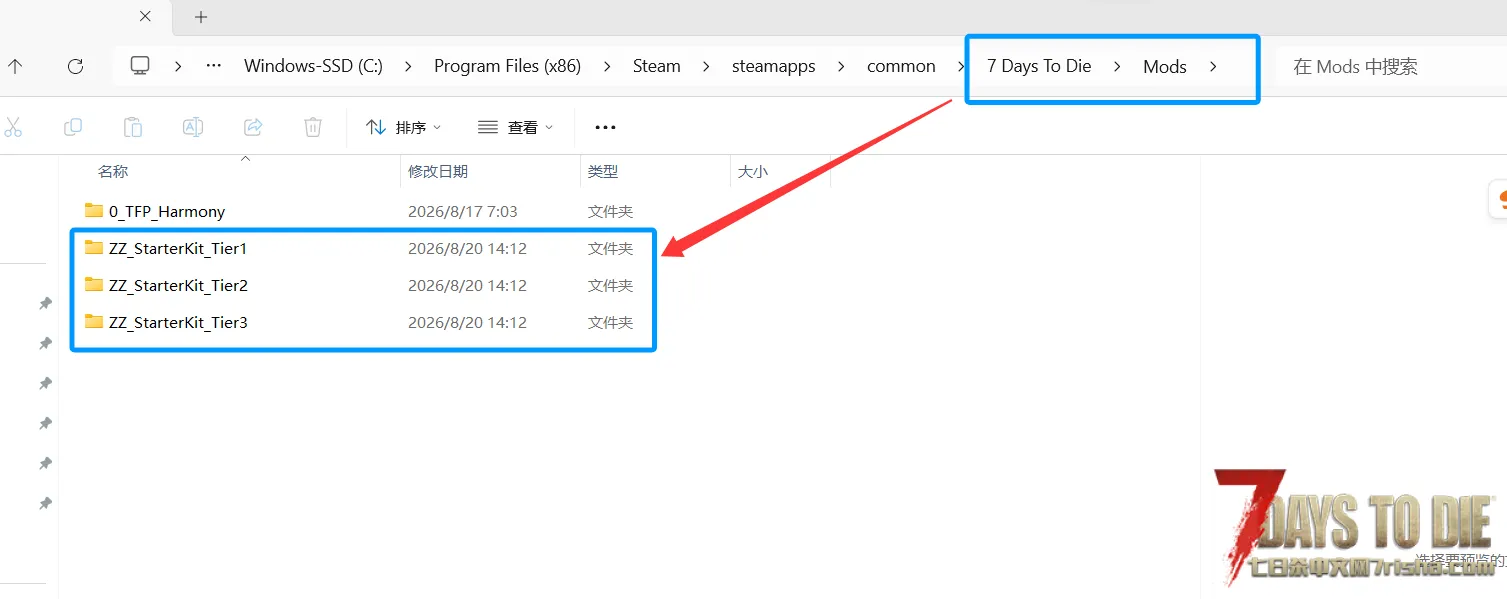Image resolution: width=1507 pixels, height=599 pixels.
Task: Select Mods breadcrumb segment
Action: 1165,67
